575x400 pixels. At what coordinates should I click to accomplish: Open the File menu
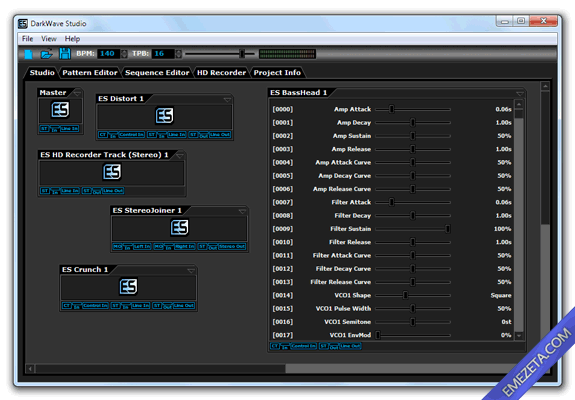click(28, 39)
